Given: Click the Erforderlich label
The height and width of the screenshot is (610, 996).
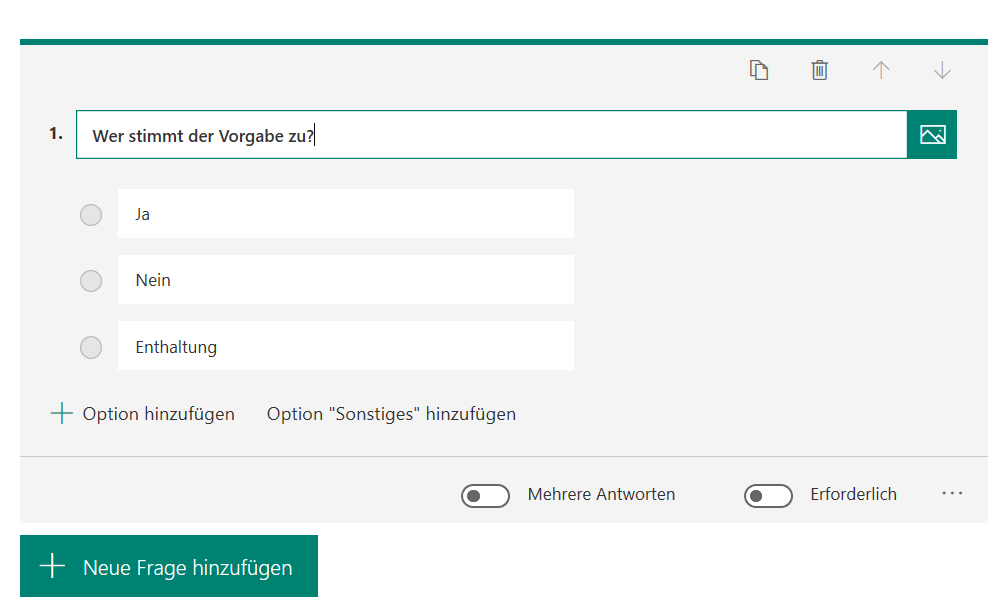Looking at the screenshot, I should (x=853, y=494).
